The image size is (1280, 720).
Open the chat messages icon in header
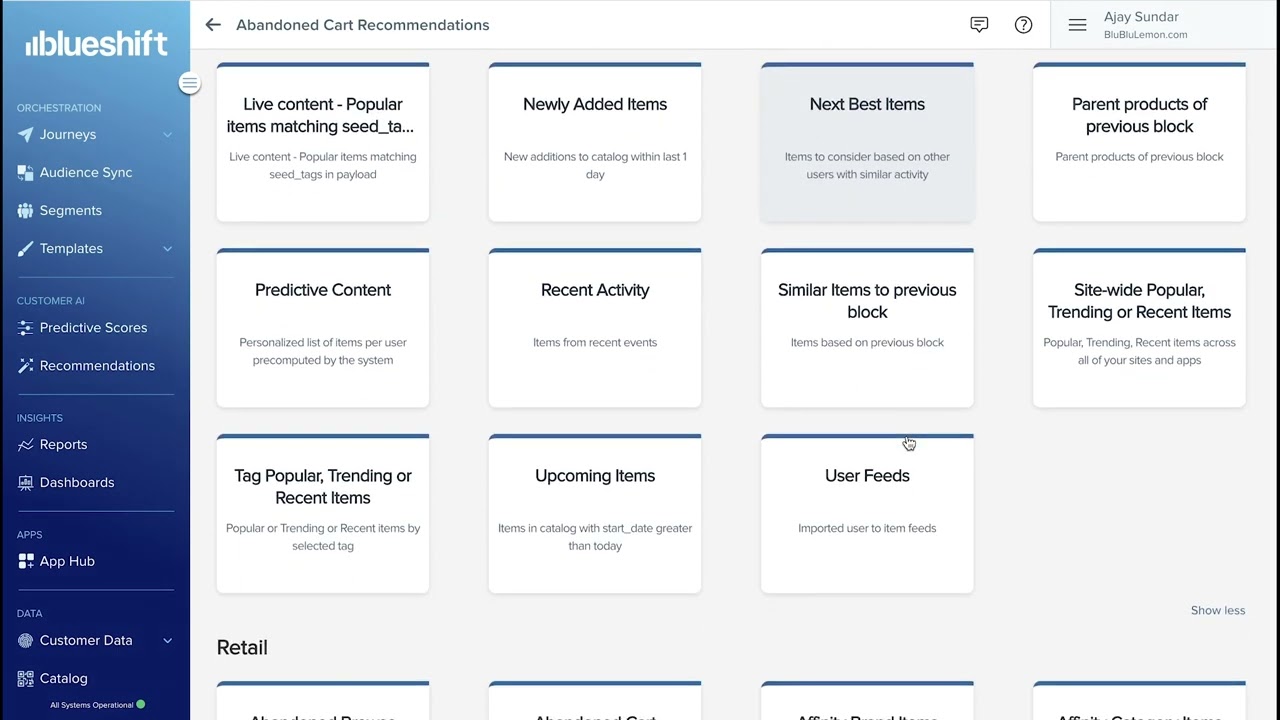pos(979,25)
